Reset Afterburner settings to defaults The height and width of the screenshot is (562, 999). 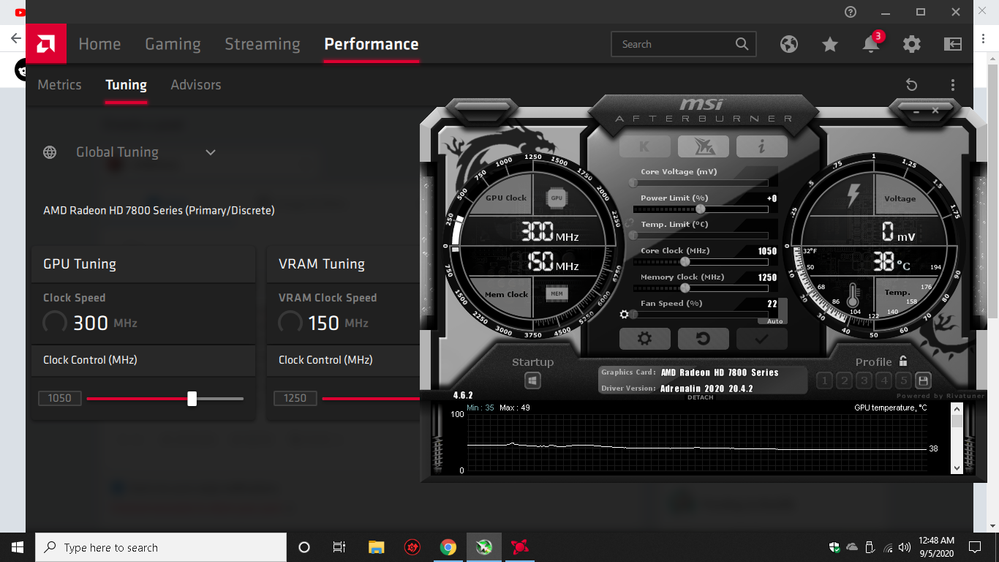(703, 338)
